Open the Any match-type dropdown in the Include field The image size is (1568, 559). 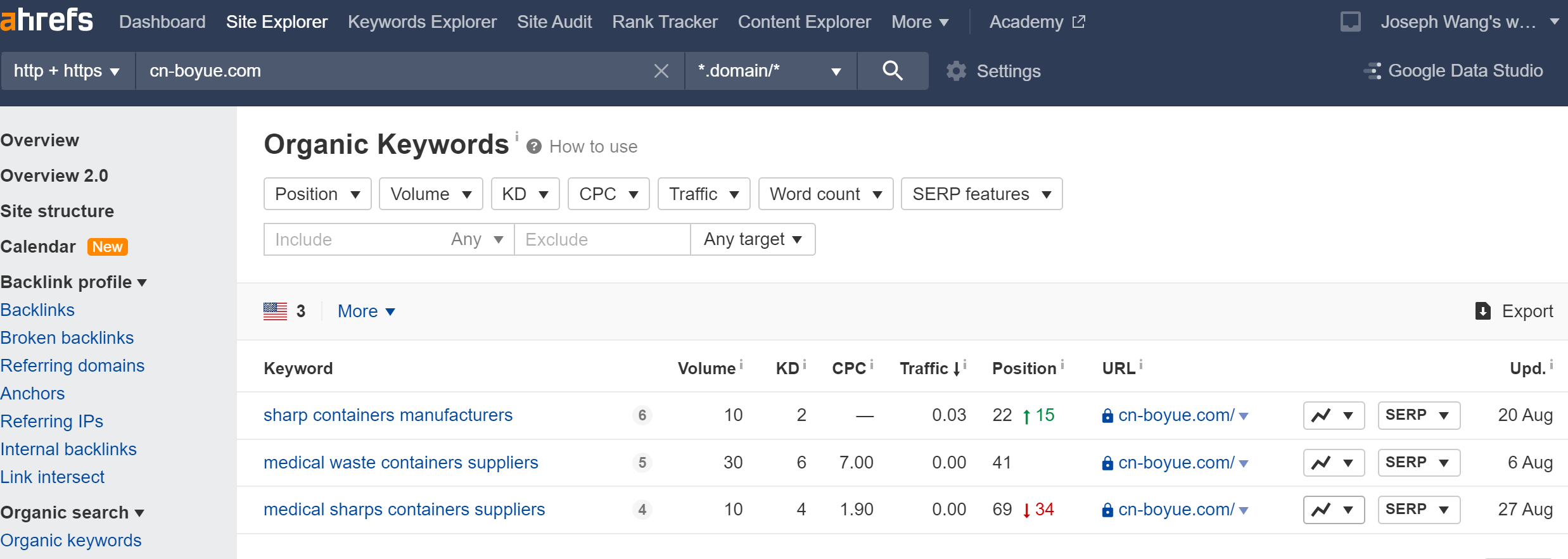pos(477,239)
